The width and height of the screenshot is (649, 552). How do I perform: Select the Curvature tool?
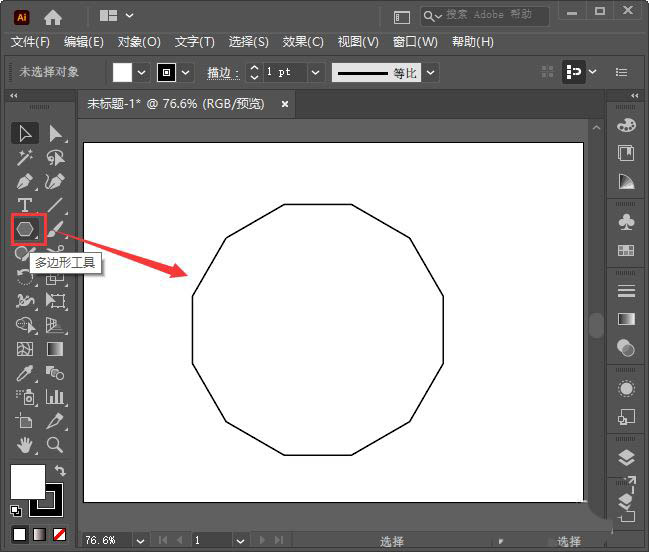[55, 181]
